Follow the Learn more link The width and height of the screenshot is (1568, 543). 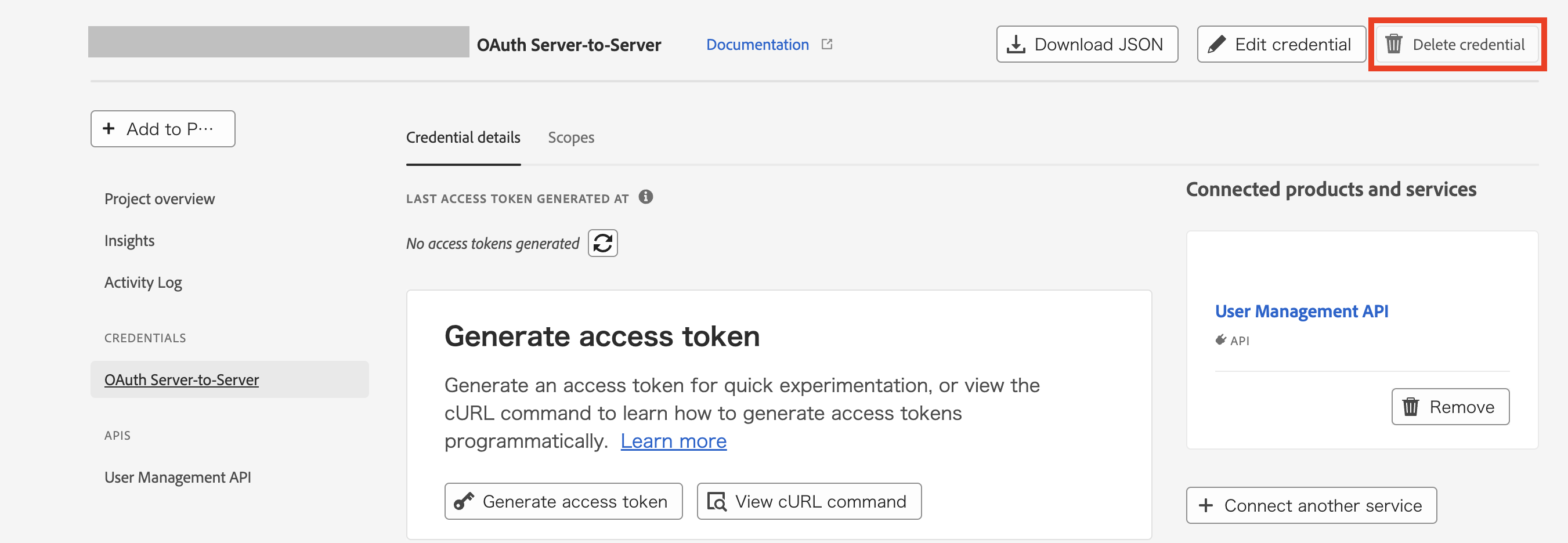tap(673, 441)
